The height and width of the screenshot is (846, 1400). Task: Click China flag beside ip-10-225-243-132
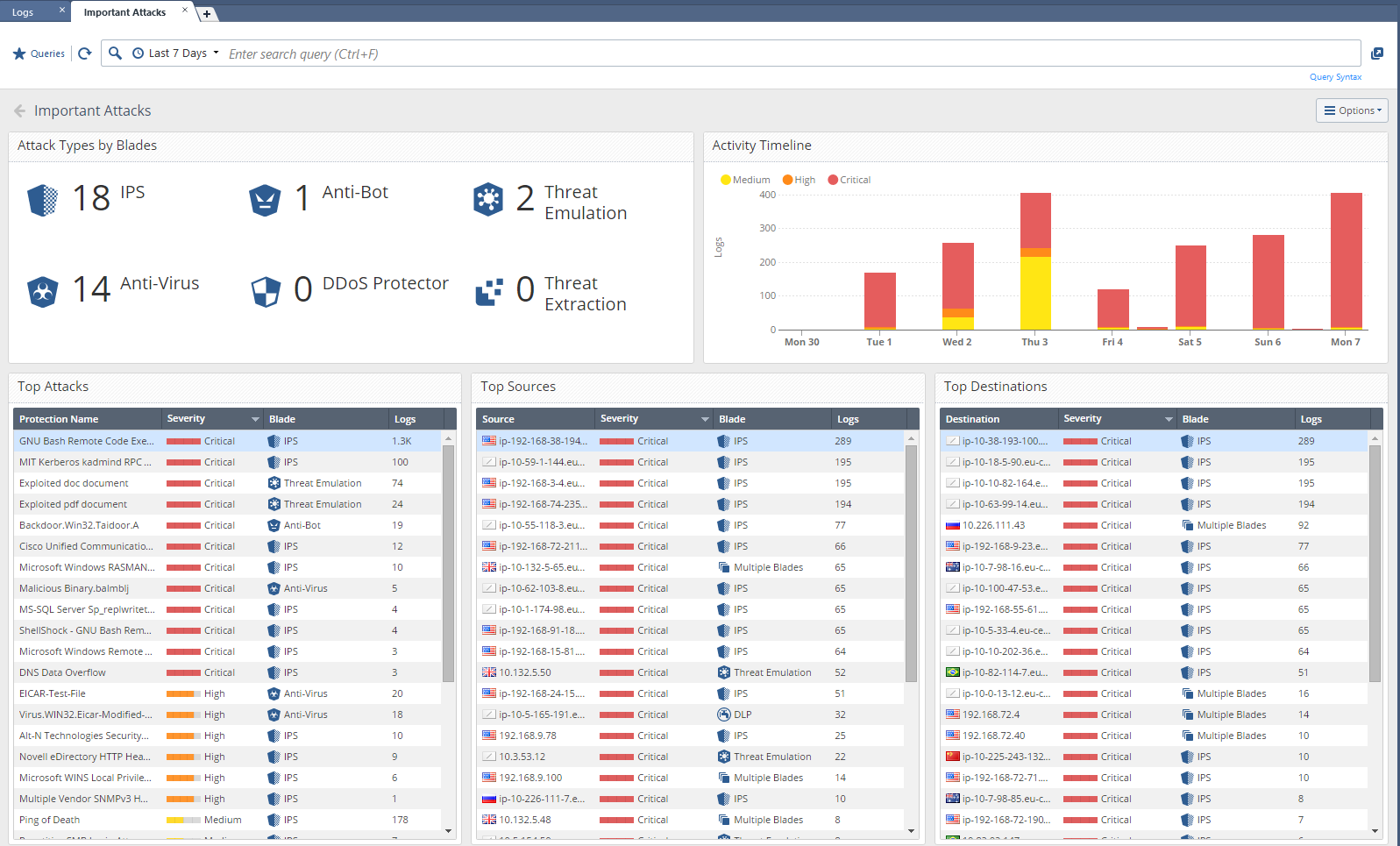953,757
